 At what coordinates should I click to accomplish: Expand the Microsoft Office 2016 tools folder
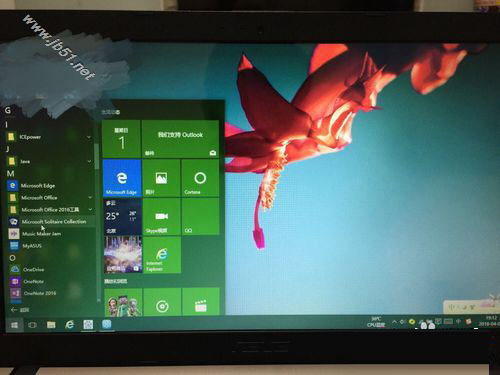[x=50, y=210]
